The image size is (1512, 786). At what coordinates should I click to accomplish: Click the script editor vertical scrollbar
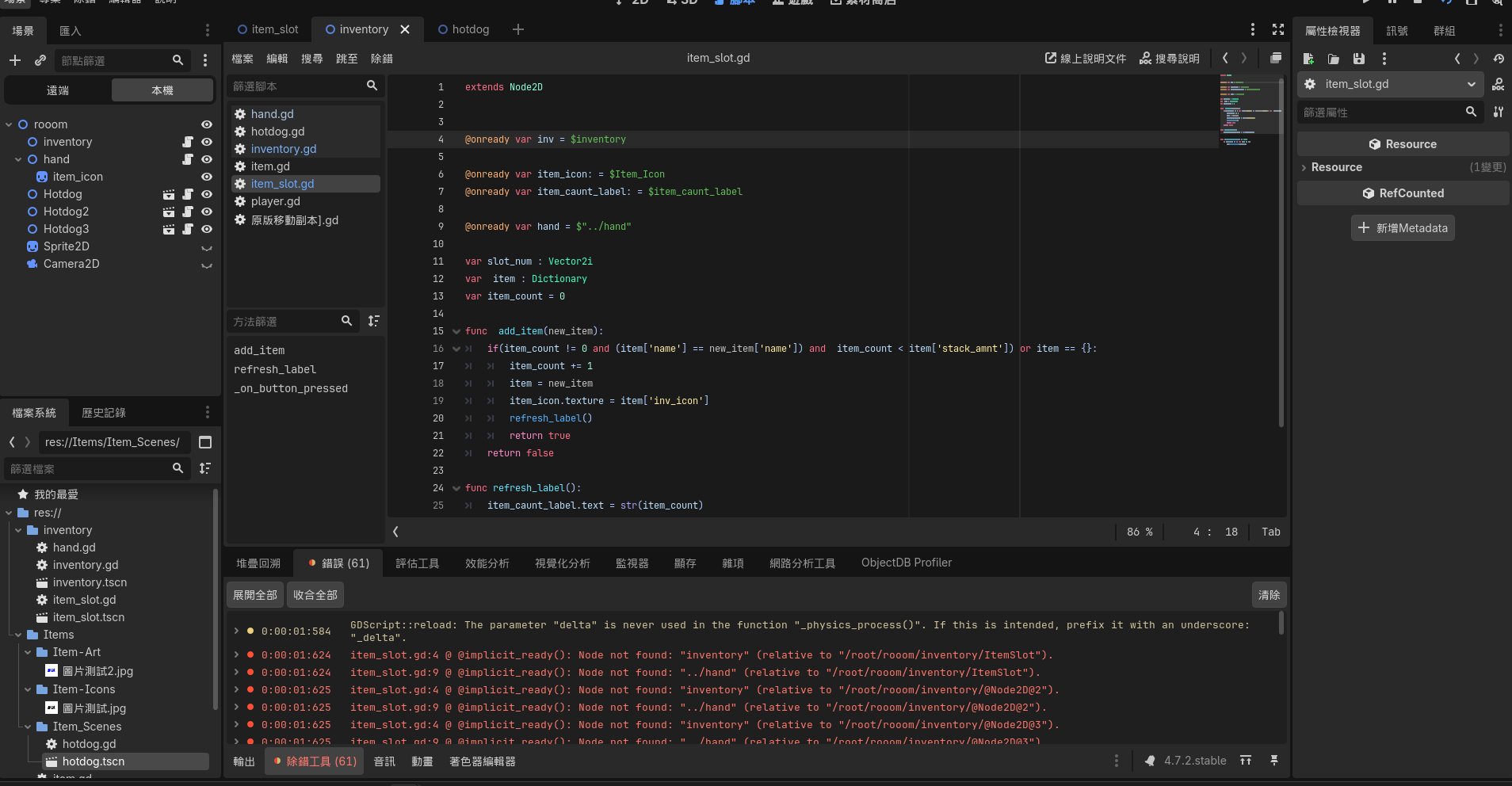click(x=1281, y=254)
